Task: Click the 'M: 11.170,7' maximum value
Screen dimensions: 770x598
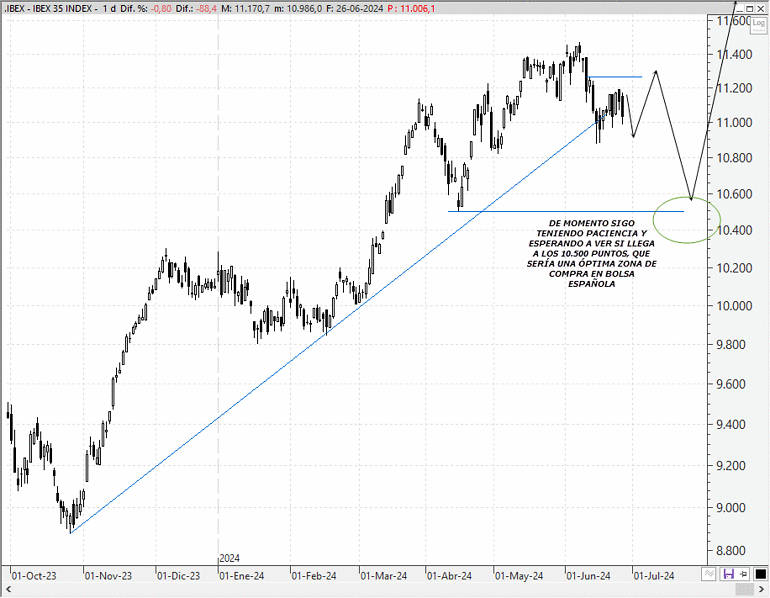Action: click(245, 8)
